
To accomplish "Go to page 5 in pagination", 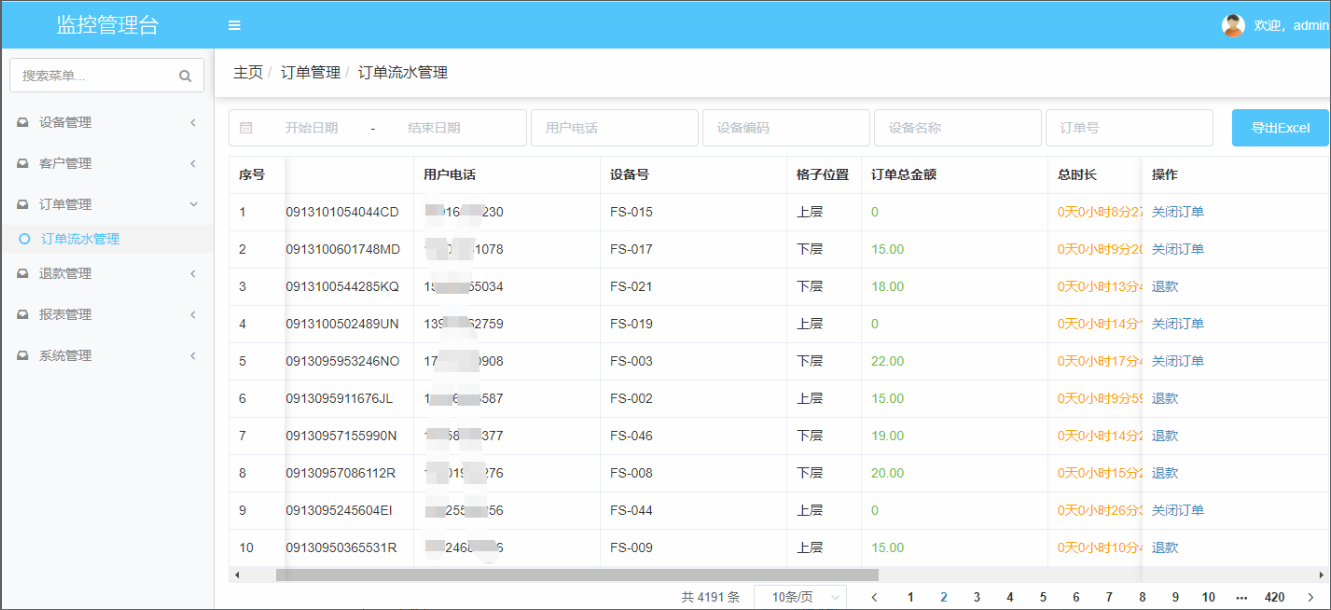I will (x=1043, y=597).
